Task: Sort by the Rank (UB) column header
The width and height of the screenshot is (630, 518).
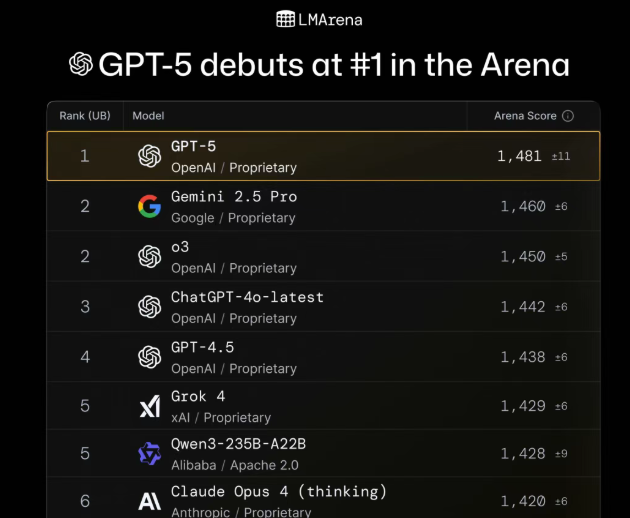Action: coord(85,116)
